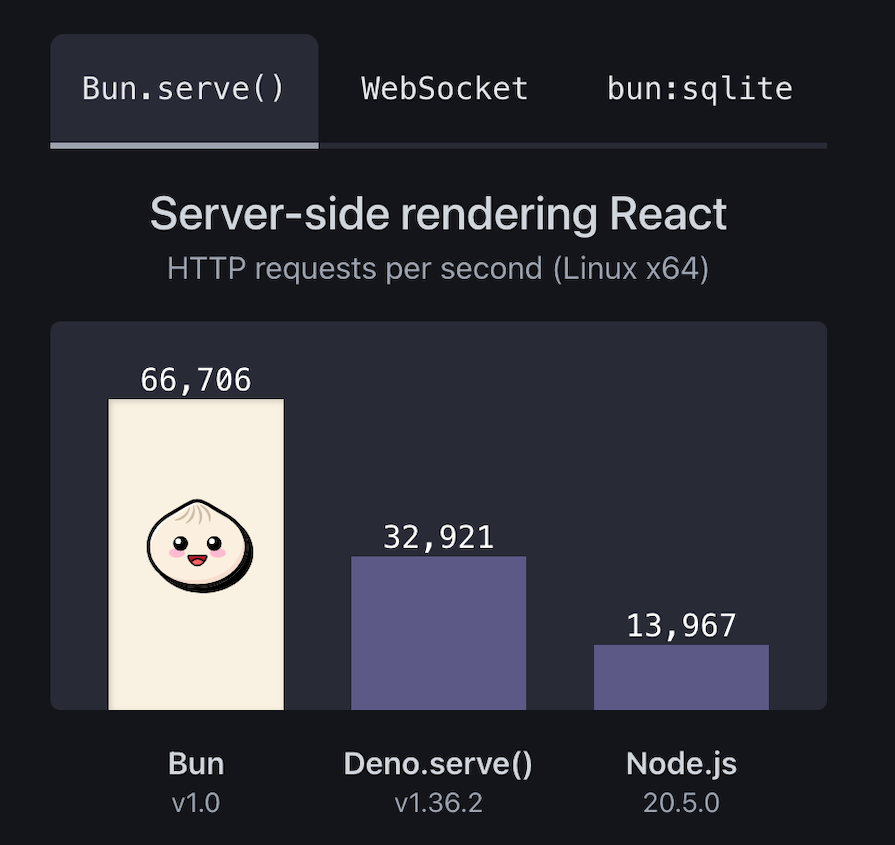Screen dimensions: 895x845
Task: Click the Server-side rendering React heading
Action: [438, 213]
